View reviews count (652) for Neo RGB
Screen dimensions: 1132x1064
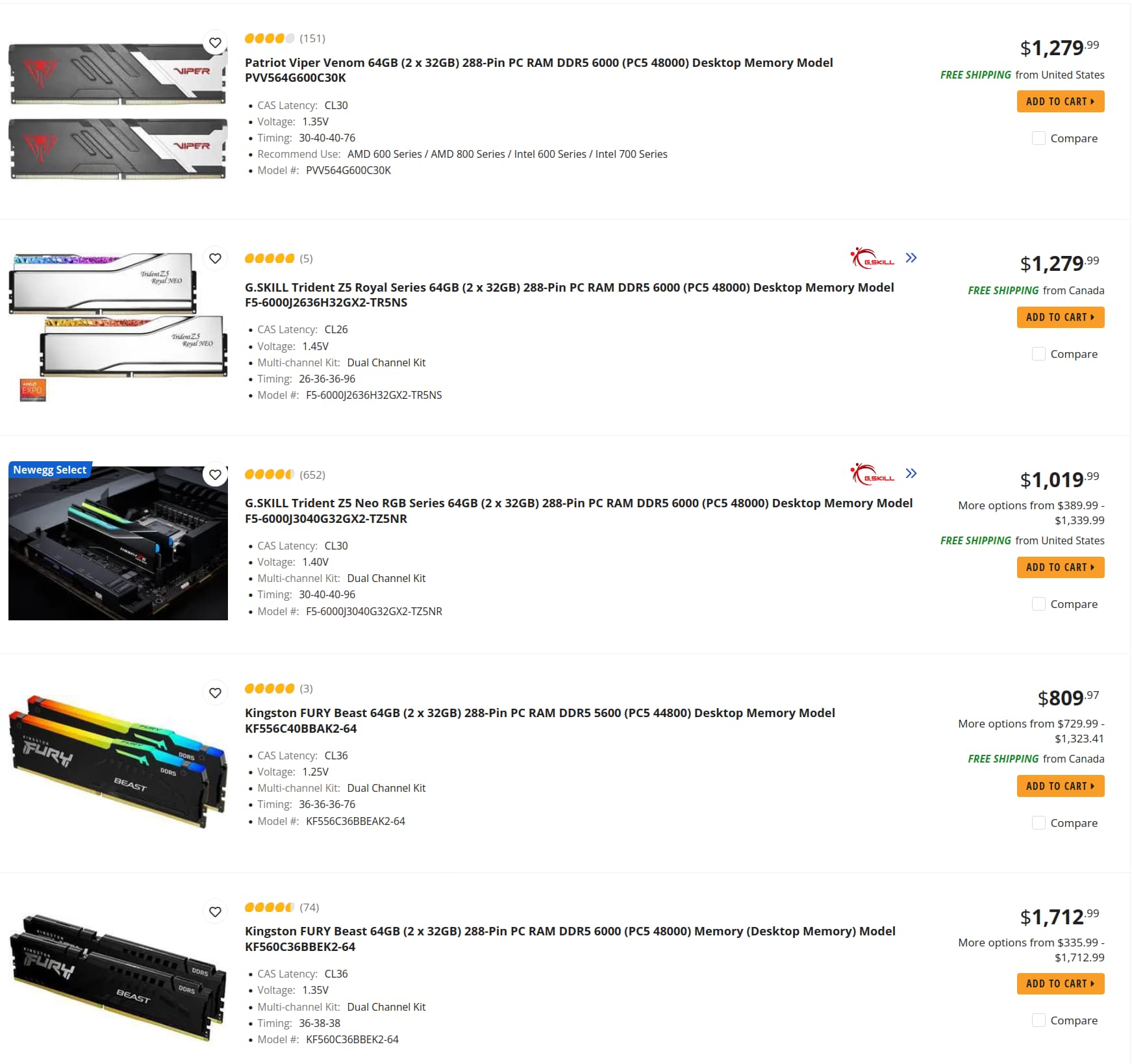click(312, 475)
